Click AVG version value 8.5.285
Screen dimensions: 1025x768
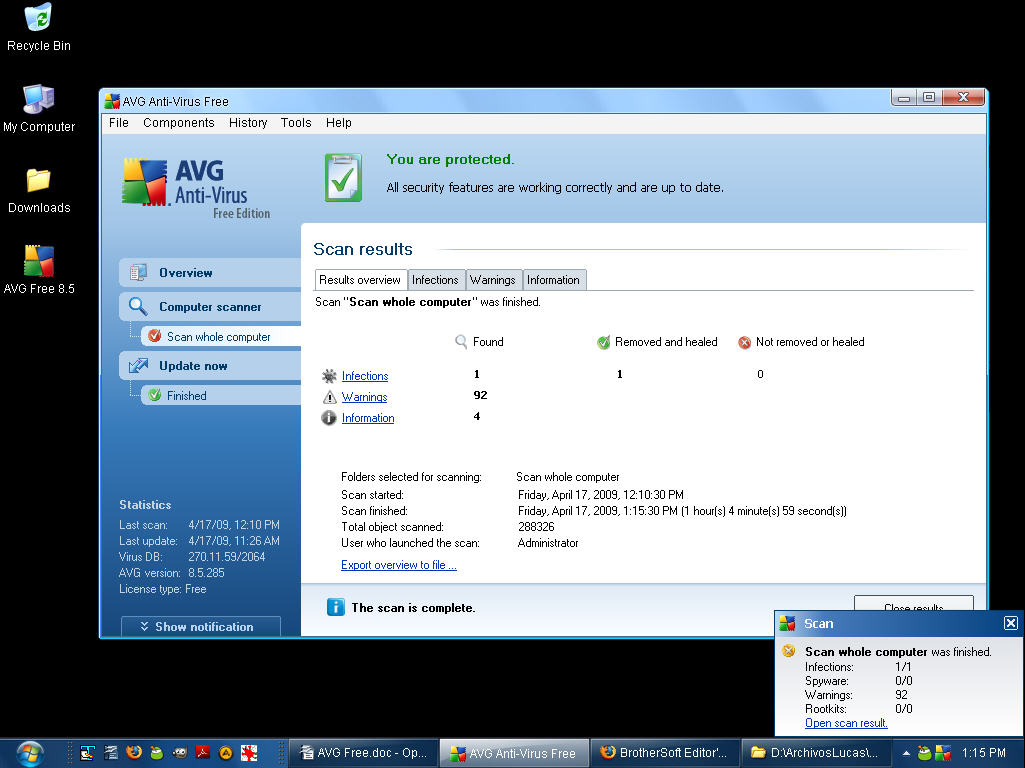tap(207, 573)
